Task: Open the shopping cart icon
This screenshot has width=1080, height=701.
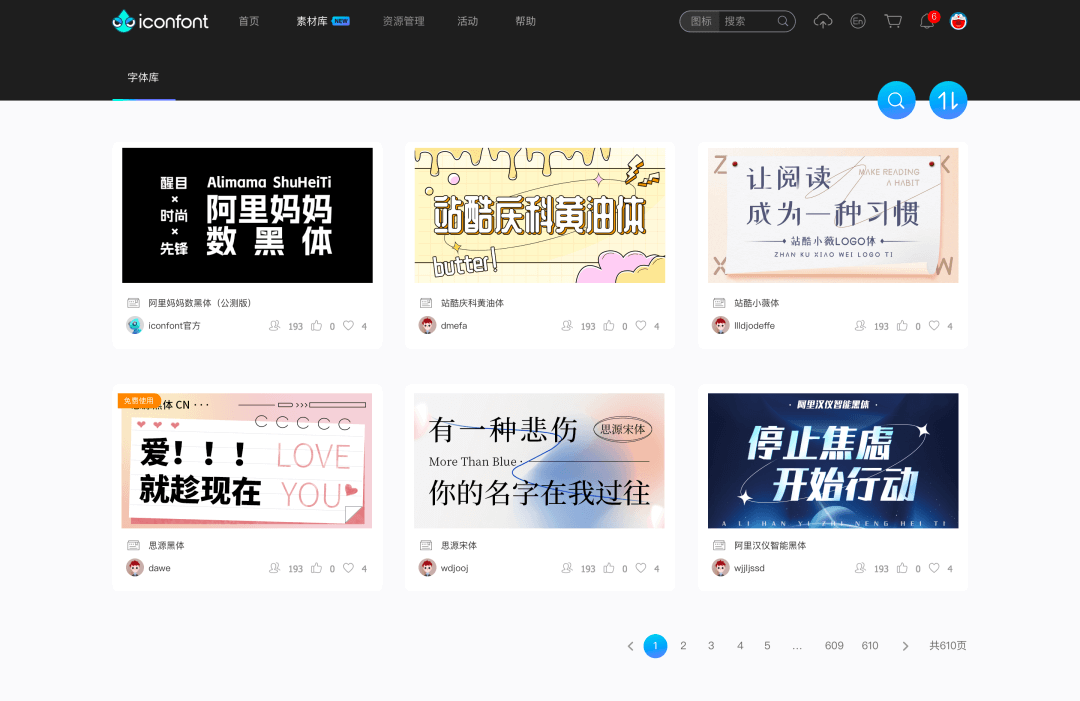Action: [893, 21]
